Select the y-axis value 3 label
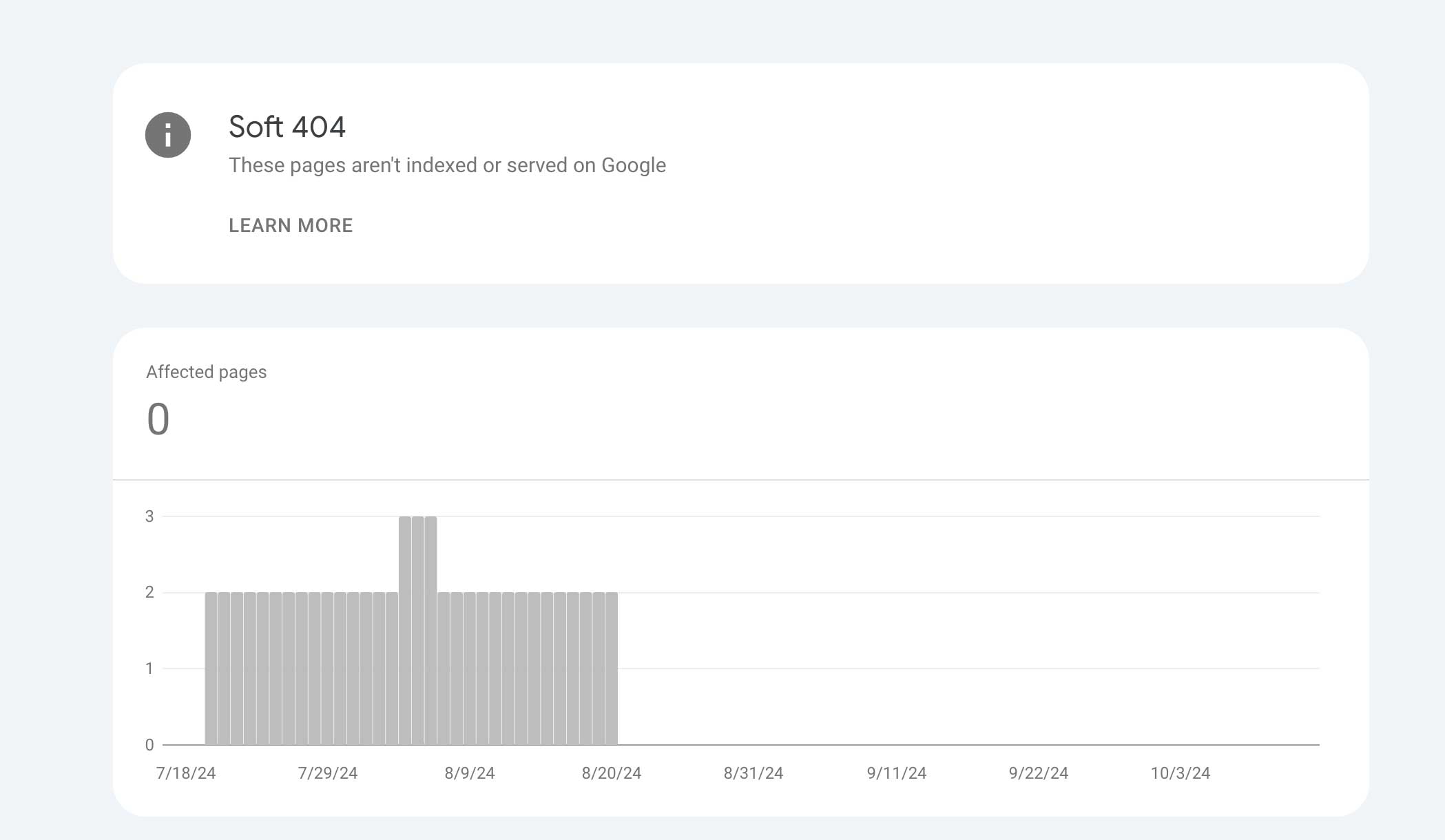The width and height of the screenshot is (1445, 840). point(149,516)
